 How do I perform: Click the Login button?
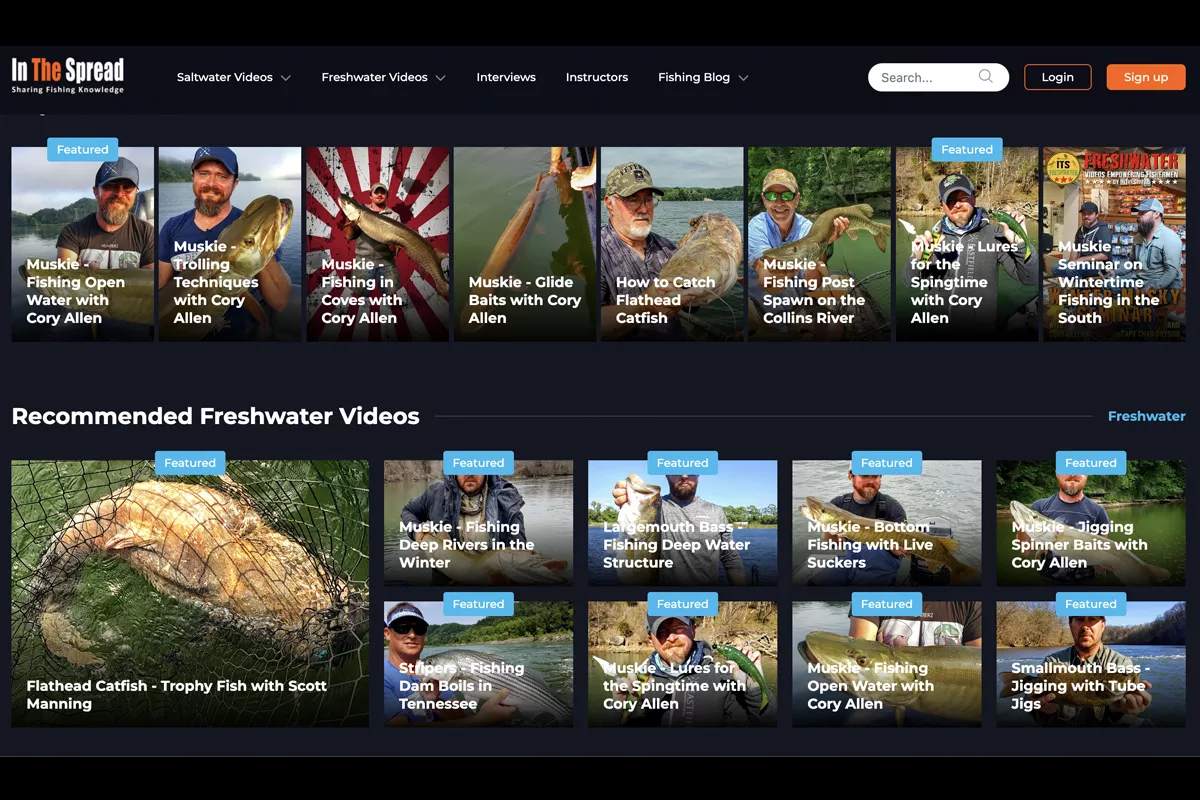(x=1057, y=76)
